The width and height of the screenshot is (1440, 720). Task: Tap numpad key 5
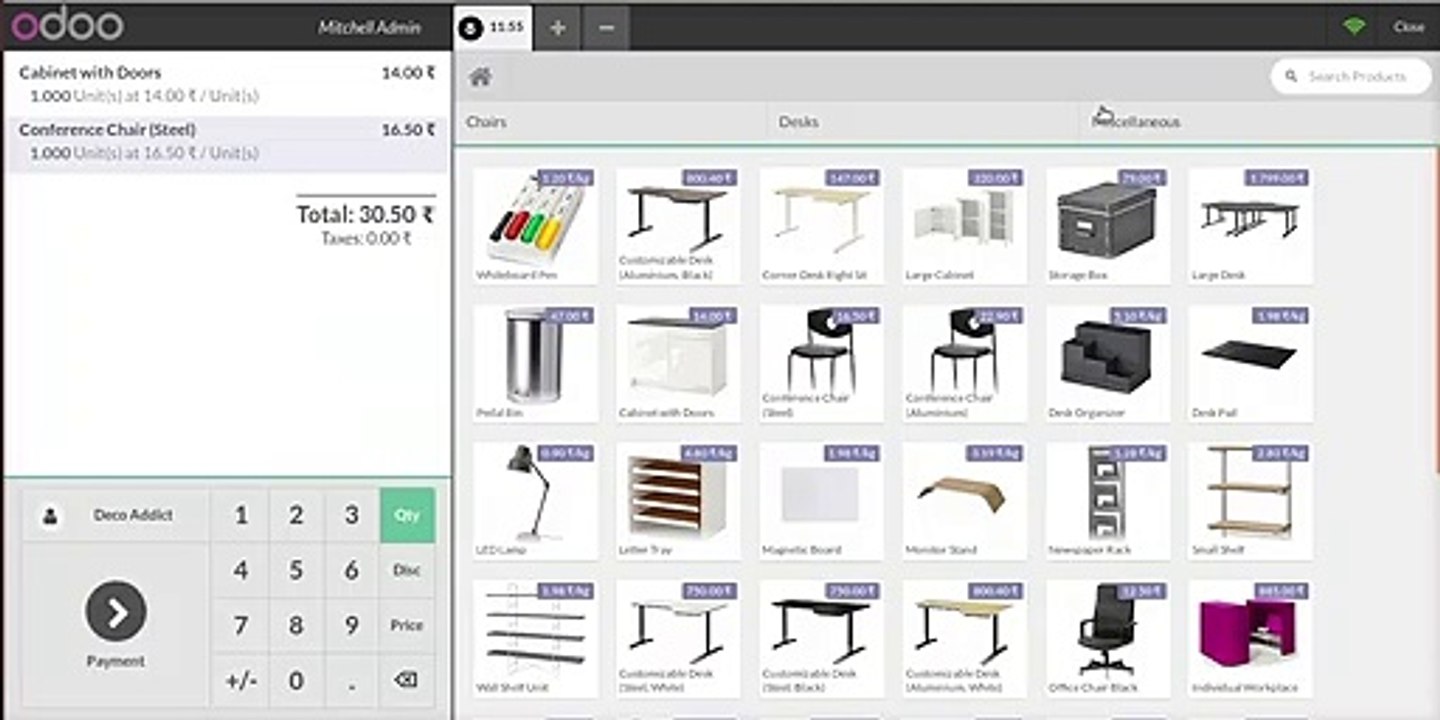296,570
